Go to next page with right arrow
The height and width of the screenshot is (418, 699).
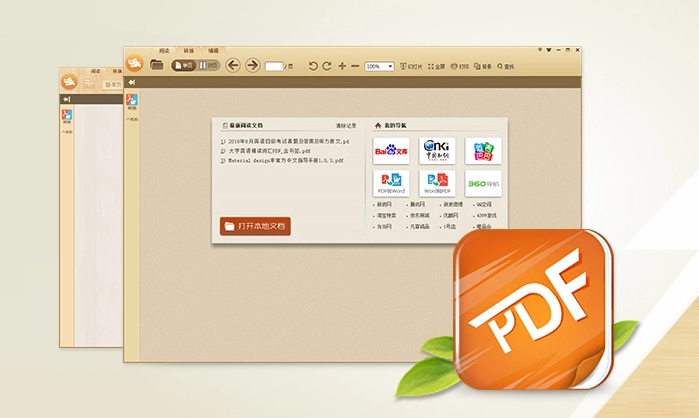252,66
